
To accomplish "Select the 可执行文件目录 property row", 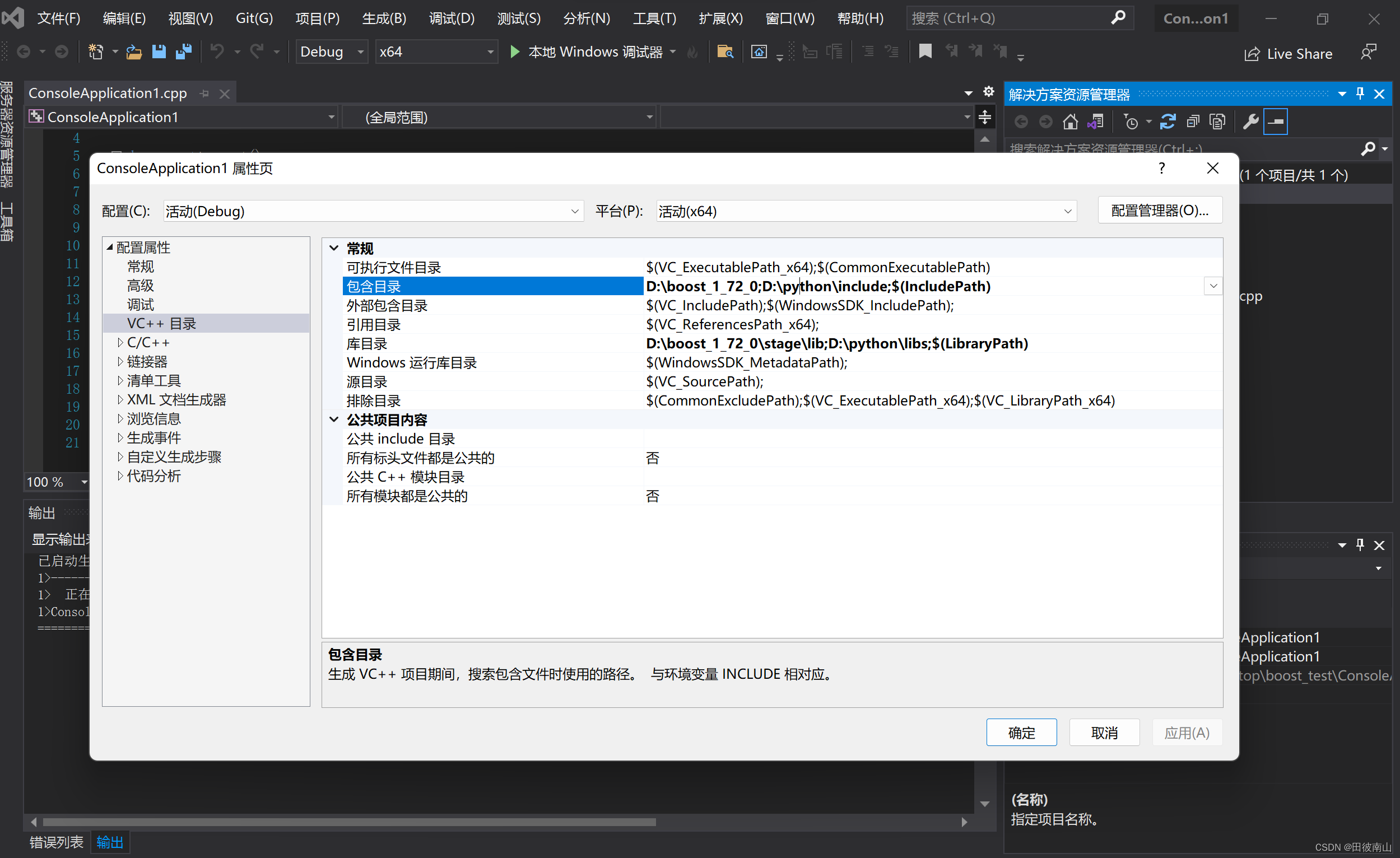I will tap(783, 267).
